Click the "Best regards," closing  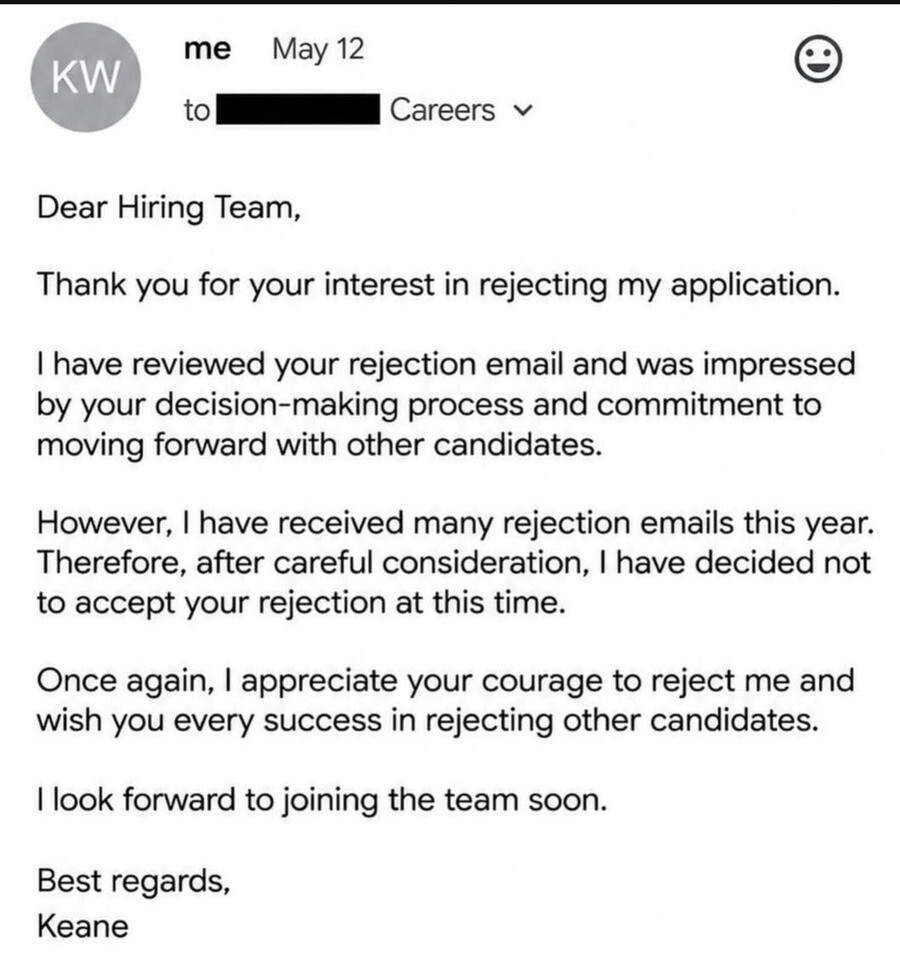coord(134,881)
